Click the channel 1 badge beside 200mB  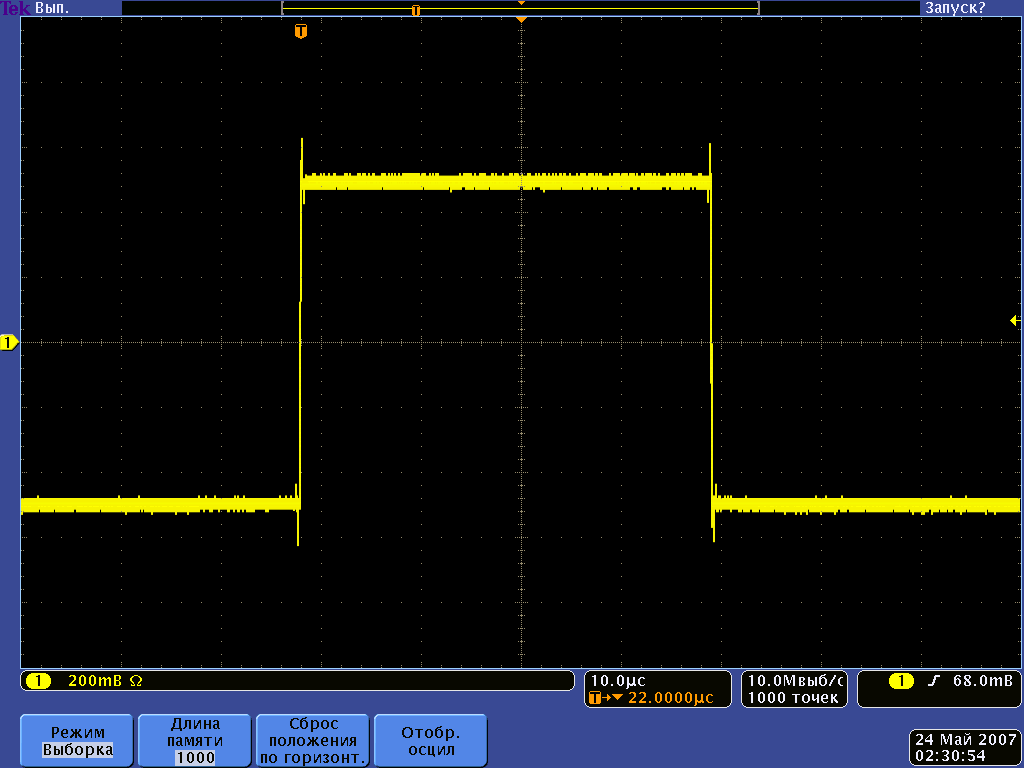[38, 681]
